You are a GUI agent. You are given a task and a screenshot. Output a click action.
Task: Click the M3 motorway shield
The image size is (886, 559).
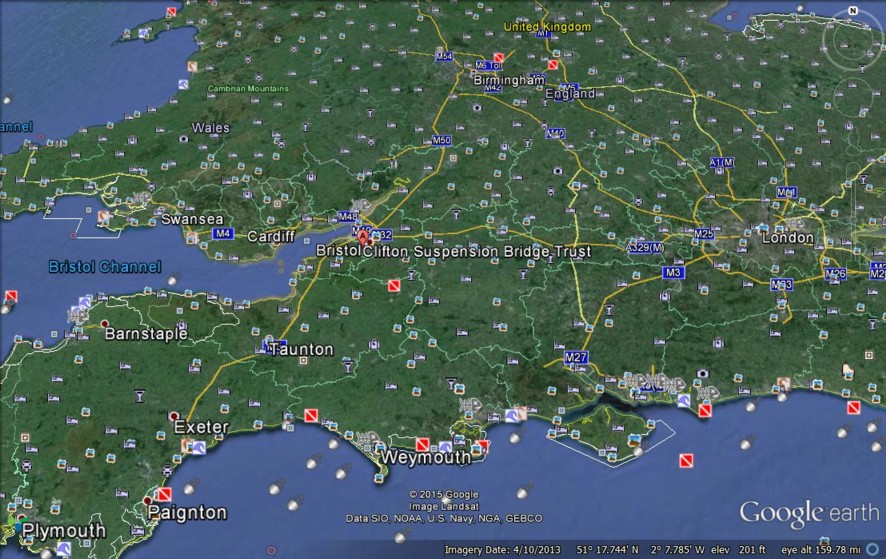click(673, 272)
